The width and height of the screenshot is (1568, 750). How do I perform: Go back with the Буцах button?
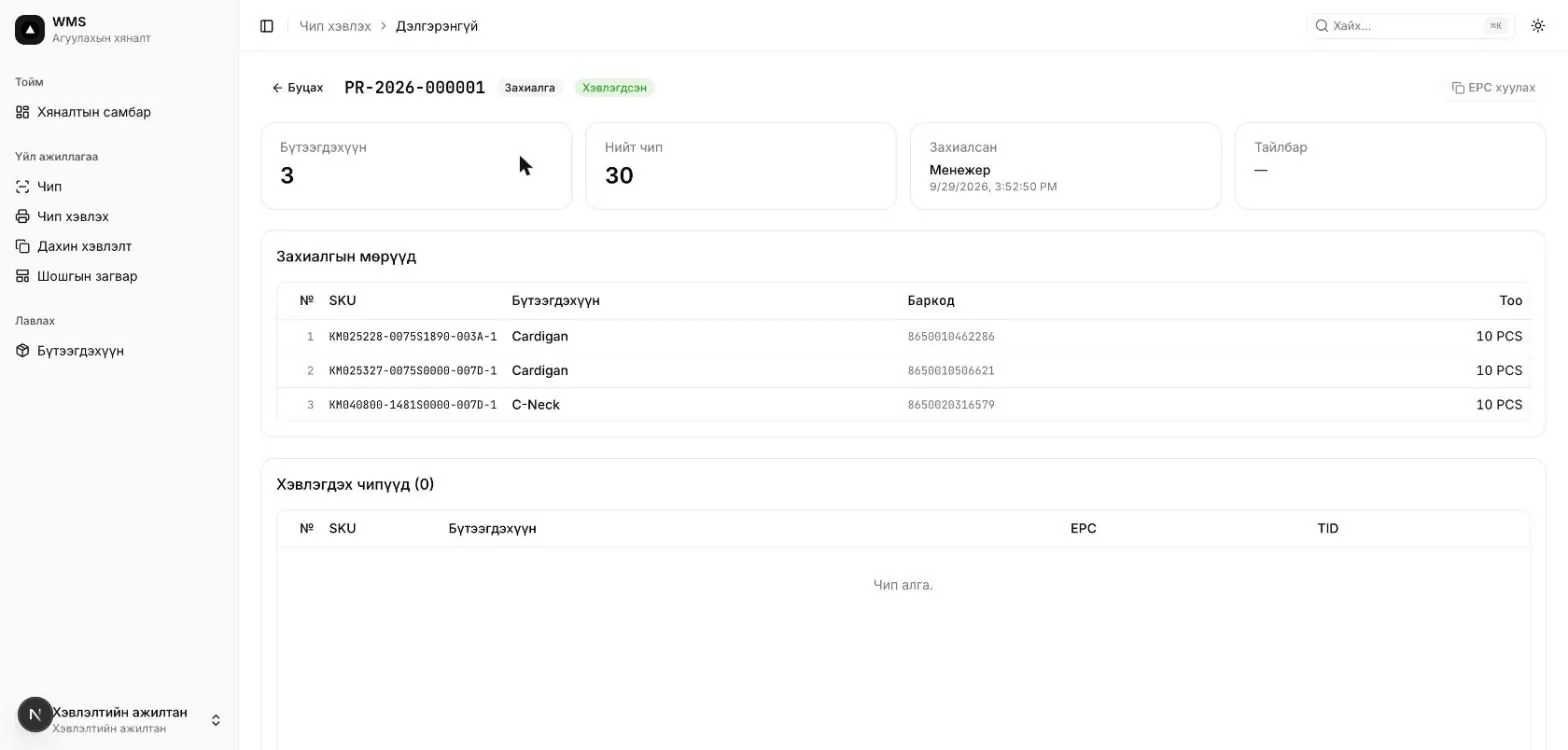(x=297, y=88)
